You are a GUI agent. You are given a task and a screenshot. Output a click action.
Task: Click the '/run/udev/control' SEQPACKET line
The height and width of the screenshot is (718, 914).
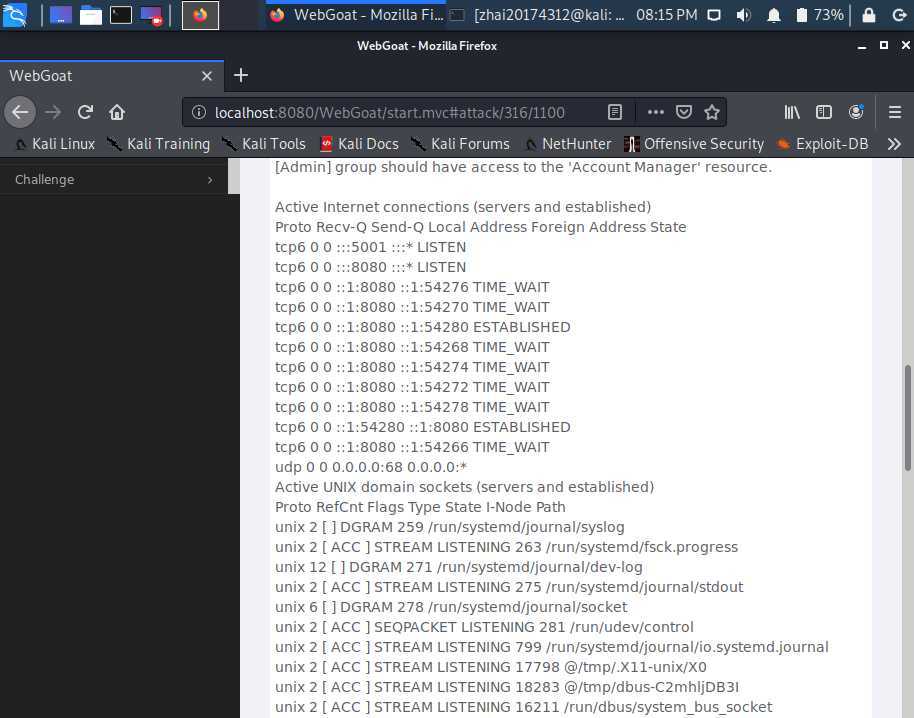484,627
